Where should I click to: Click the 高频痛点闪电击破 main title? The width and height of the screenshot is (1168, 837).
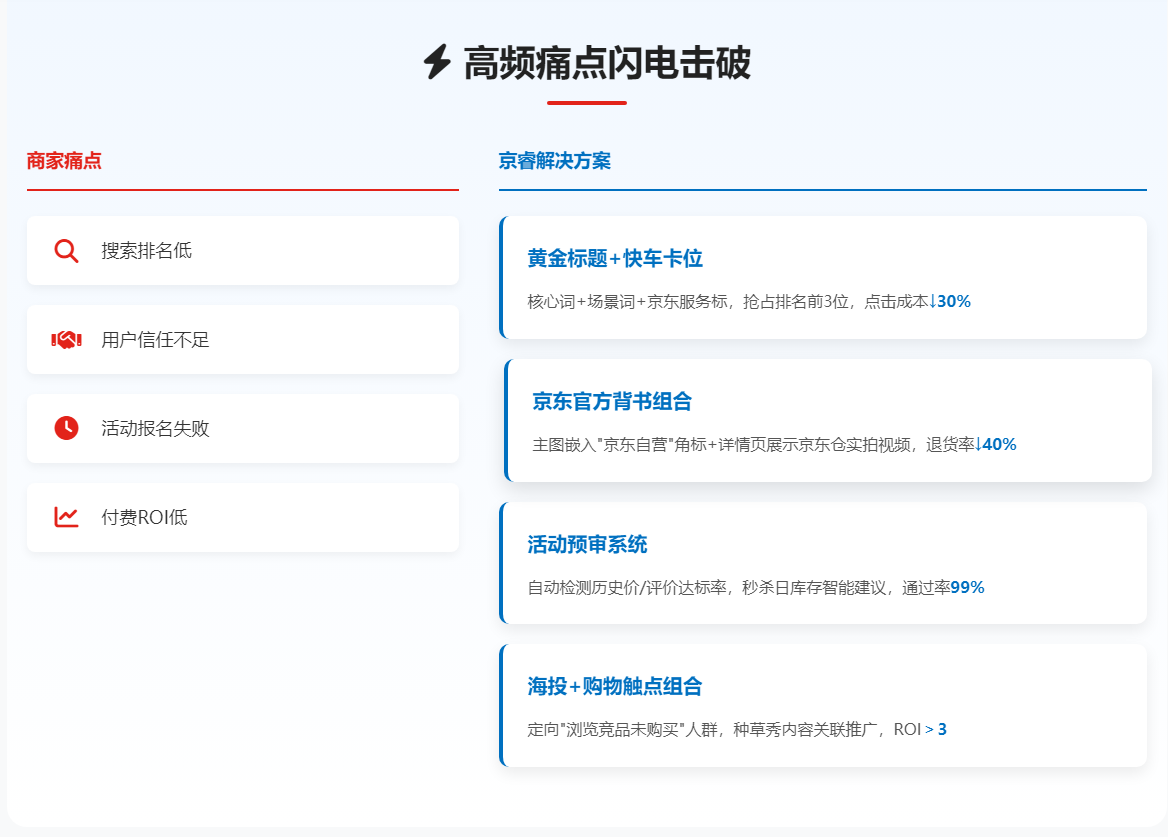pyautogui.click(x=606, y=64)
